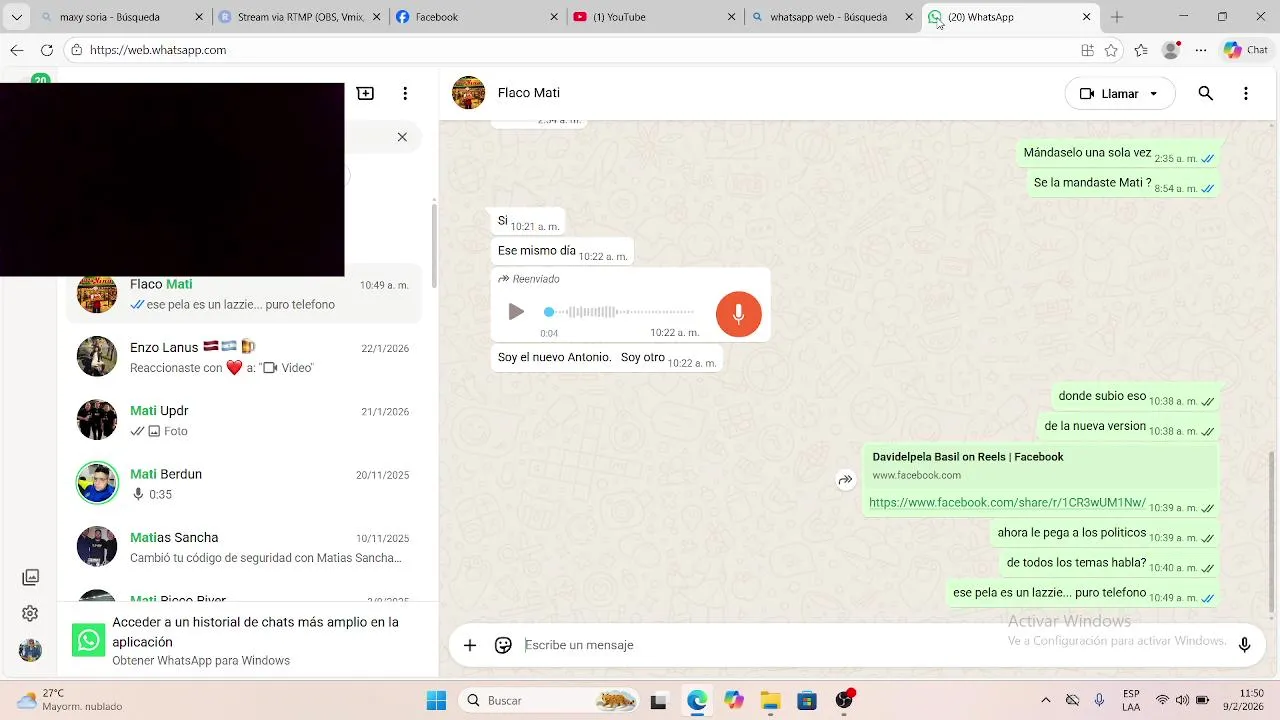Open File Explorer from taskbar
Screen dimensions: 1280x720
pos(770,701)
